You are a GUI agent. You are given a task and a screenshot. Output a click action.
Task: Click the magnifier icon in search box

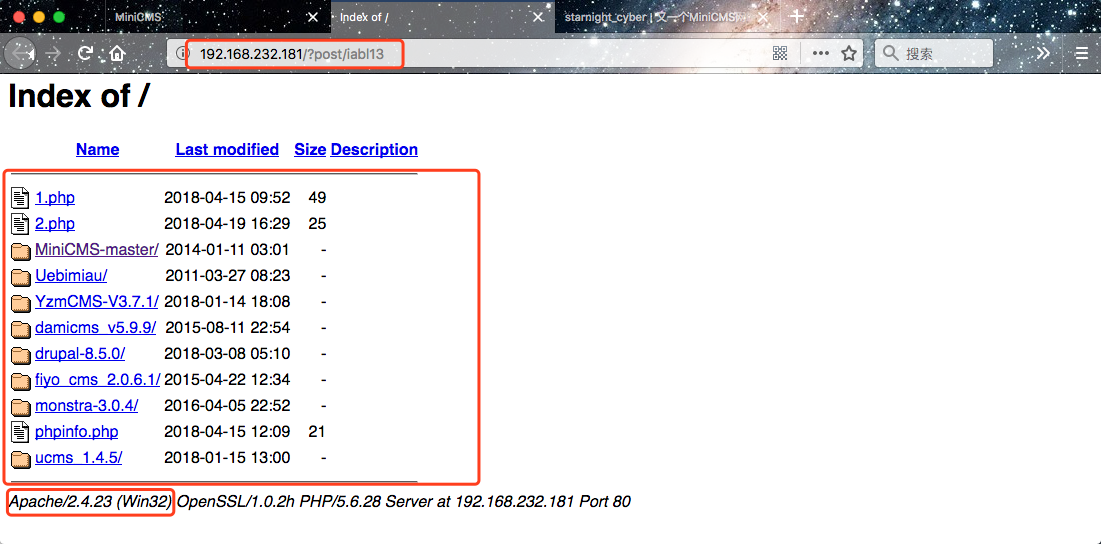click(890, 53)
